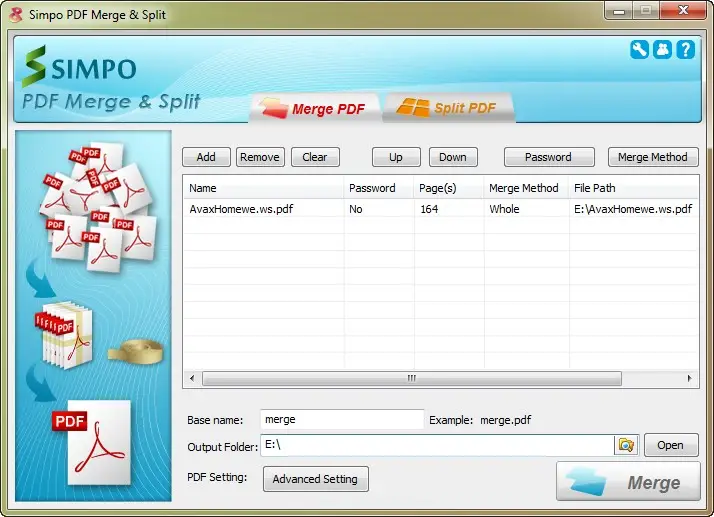
Task: Click the Whole merge method cell
Action: (504, 209)
